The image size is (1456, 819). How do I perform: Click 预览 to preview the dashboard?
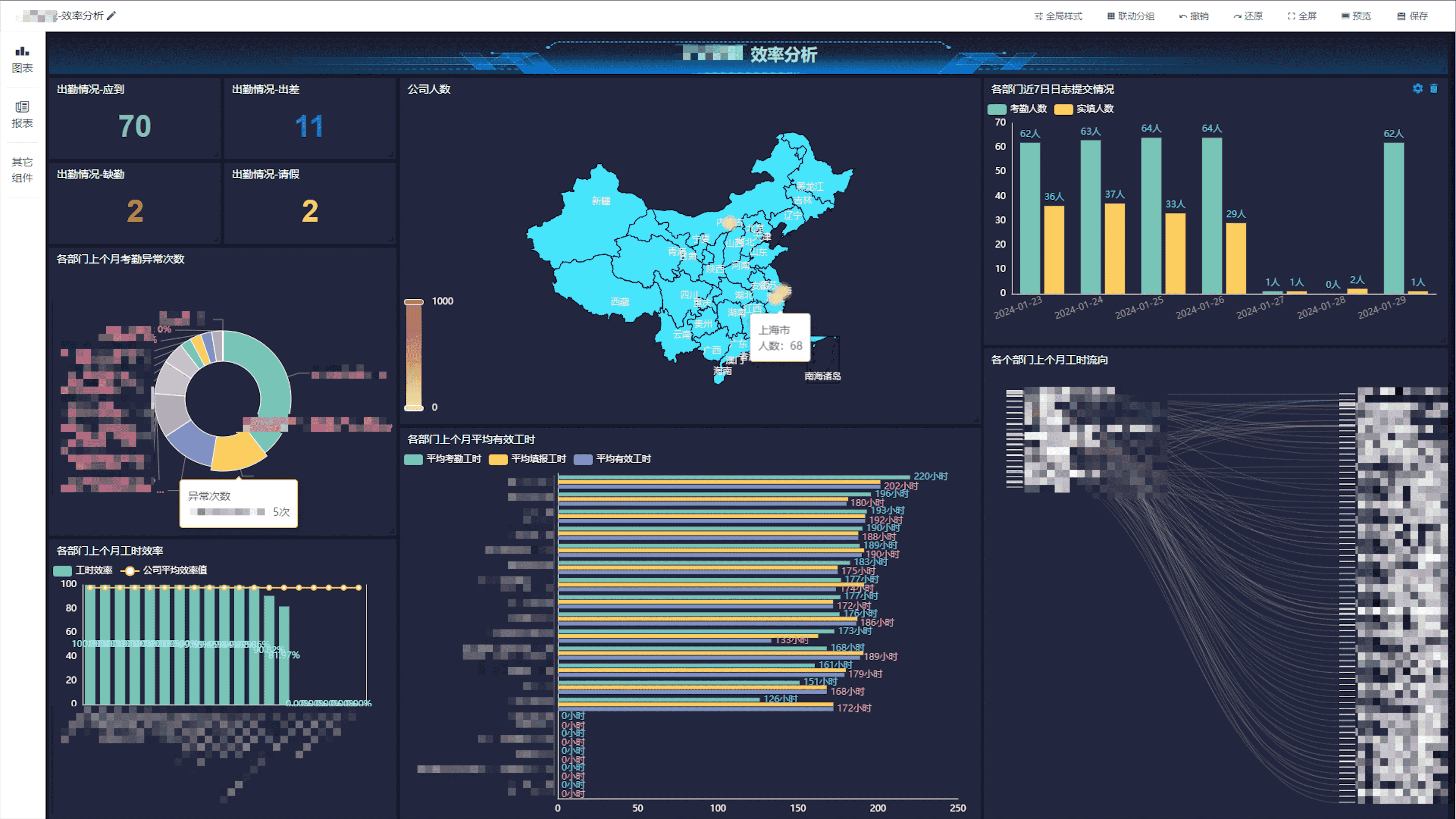coord(1357,16)
